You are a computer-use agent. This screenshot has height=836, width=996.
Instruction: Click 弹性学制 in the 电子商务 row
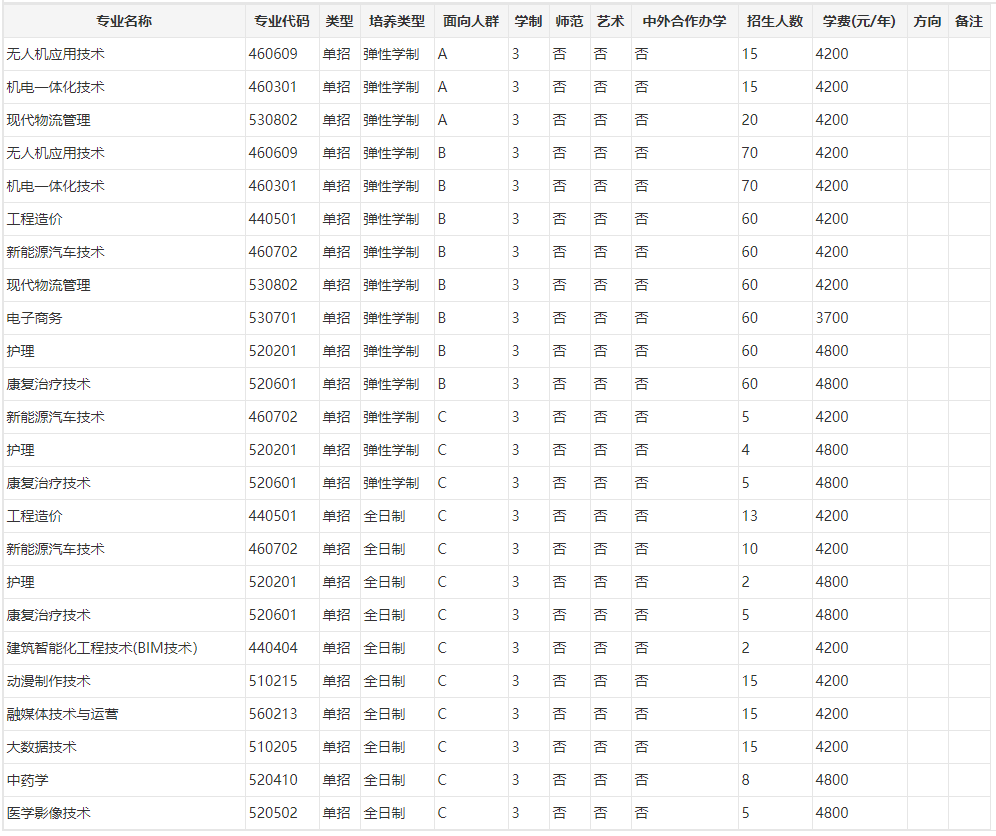pyautogui.click(x=391, y=318)
